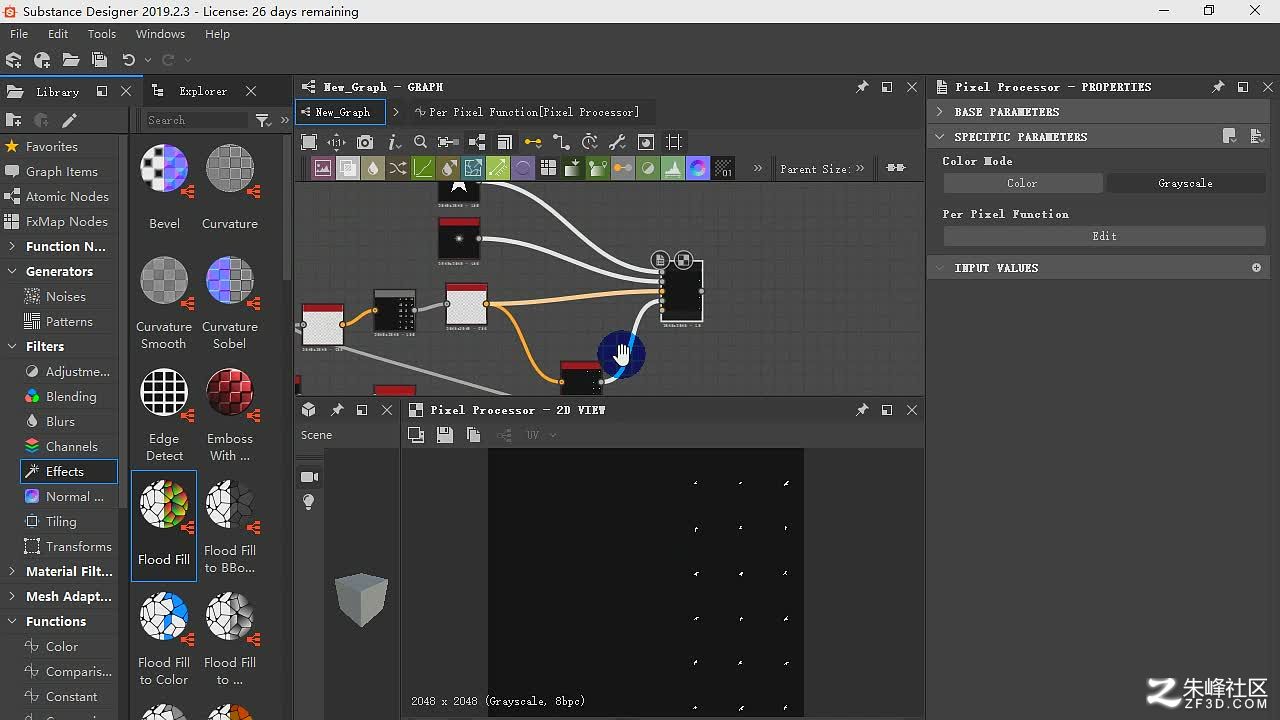Expand hidden node toolbar items chevron

click(x=757, y=168)
